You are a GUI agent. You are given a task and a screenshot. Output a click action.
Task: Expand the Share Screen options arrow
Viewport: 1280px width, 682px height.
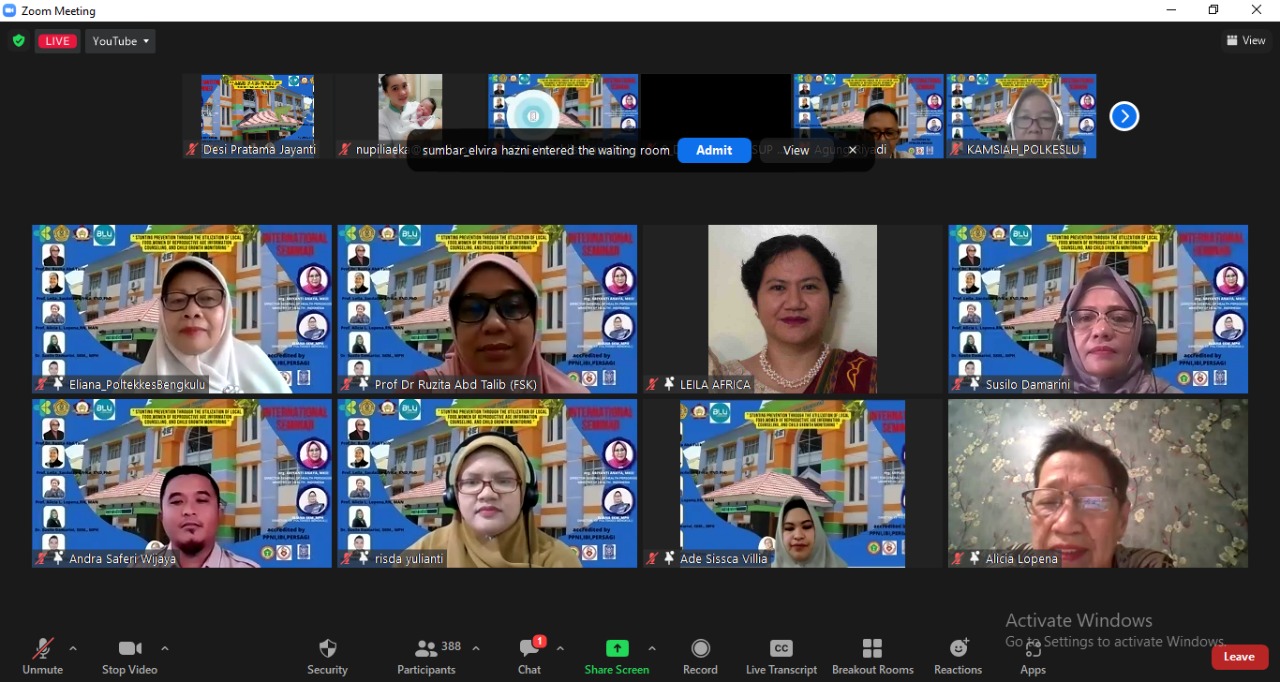tap(652, 648)
